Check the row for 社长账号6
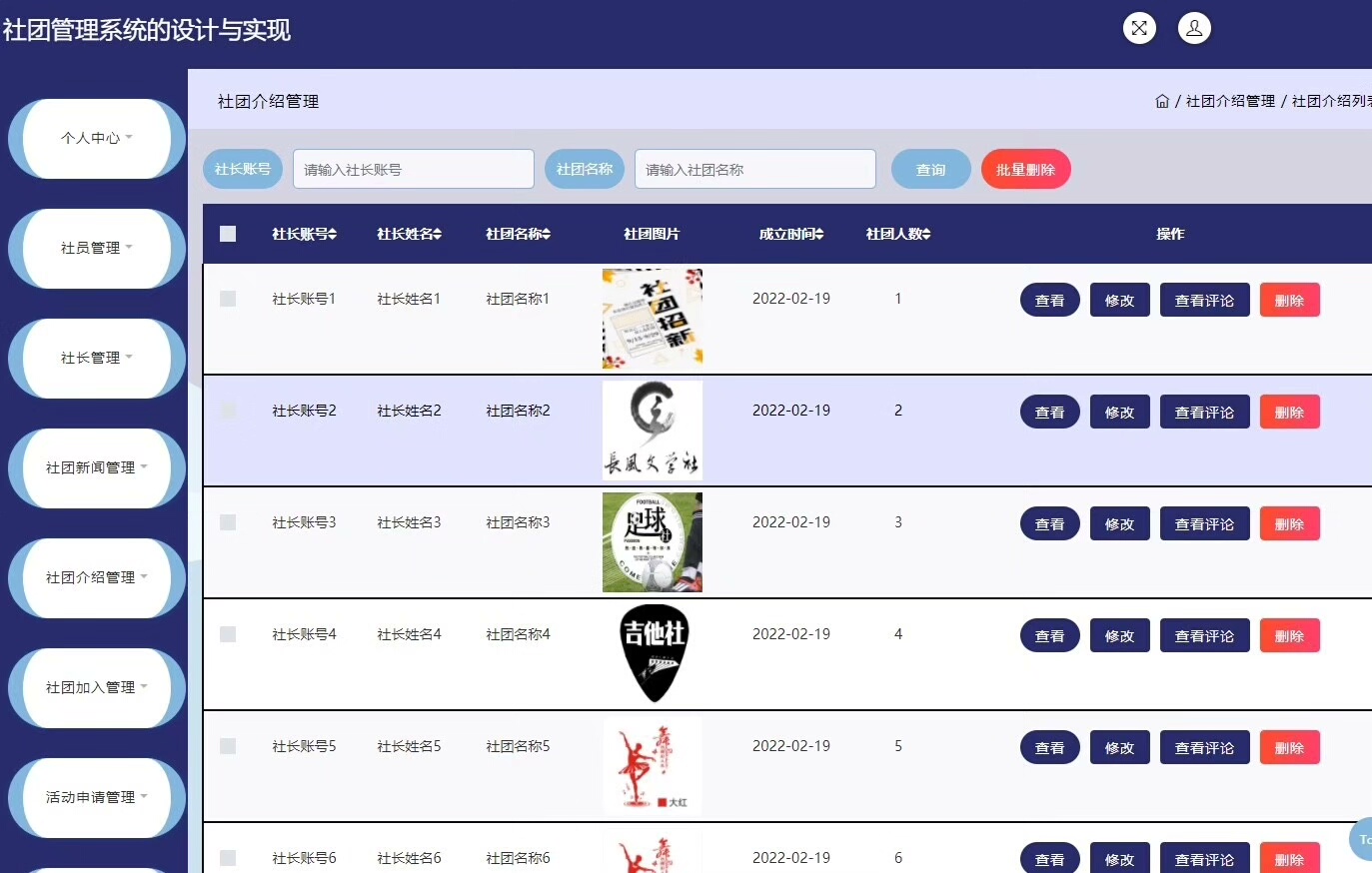This screenshot has height=873, width=1372. 228,858
